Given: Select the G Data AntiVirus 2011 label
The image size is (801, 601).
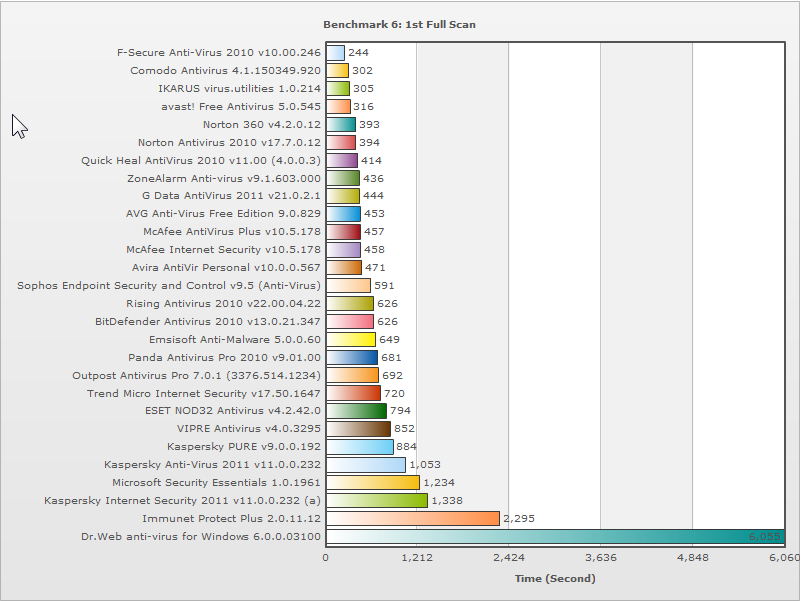Looking at the screenshot, I should click(x=231, y=195).
